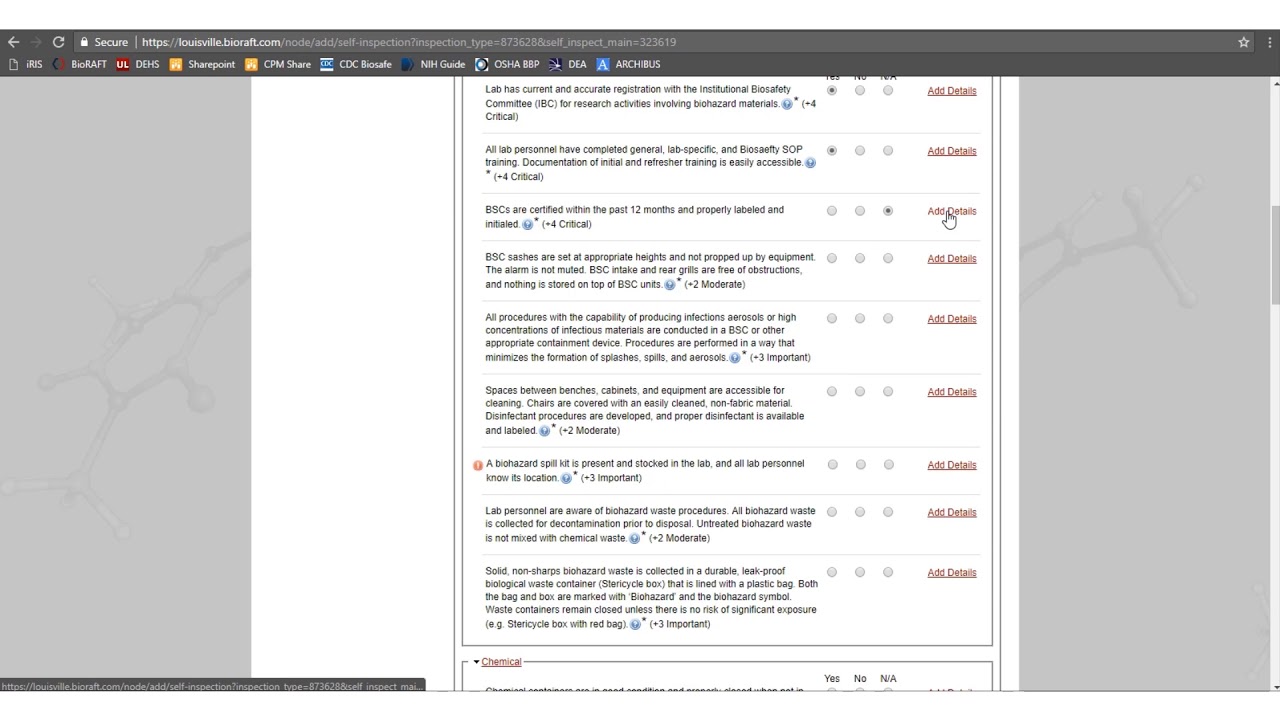Select No for solid non-sharps waste item
Image resolution: width=1280 pixels, height=720 pixels.
click(860, 573)
